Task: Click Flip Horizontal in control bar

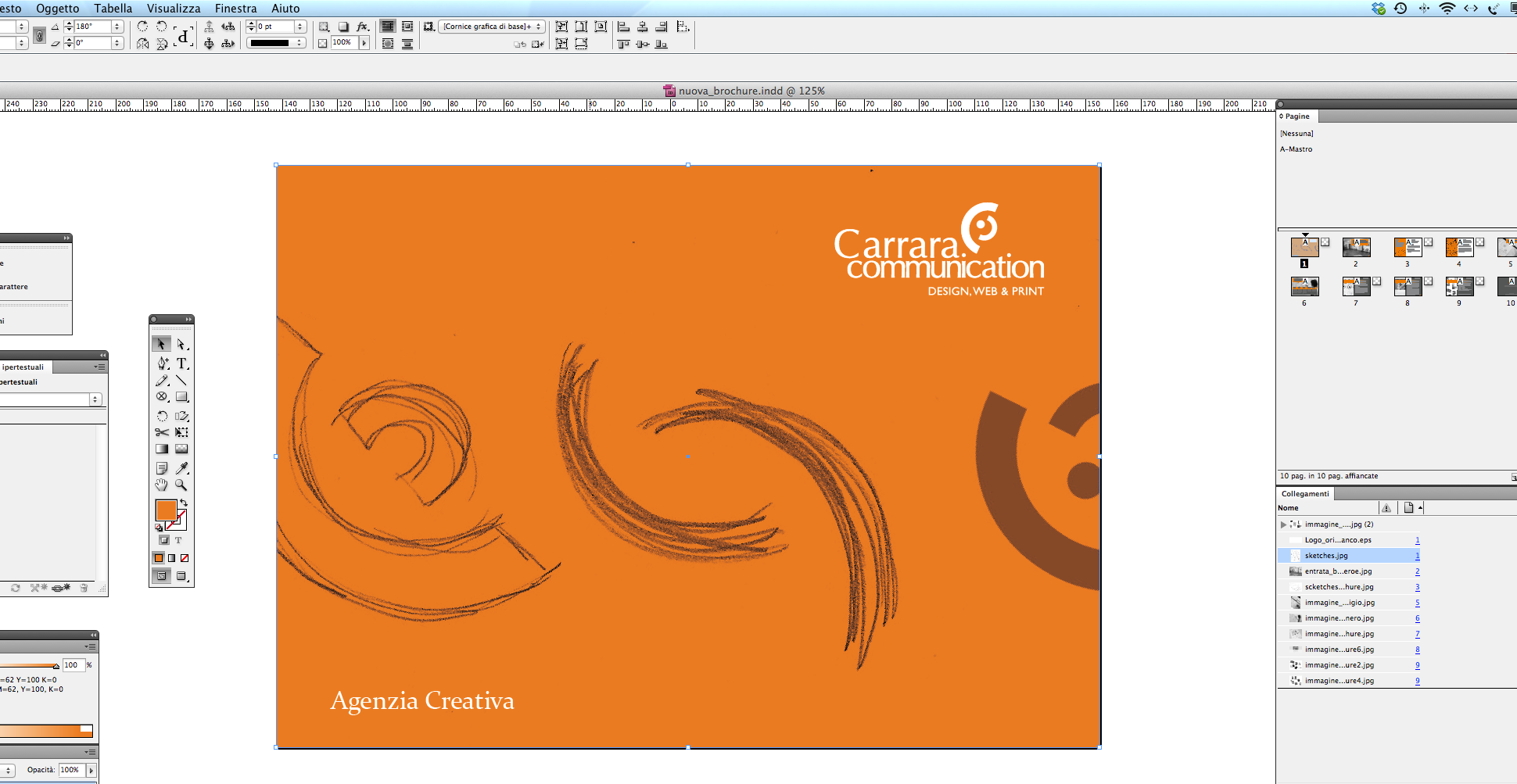Action: tap(142, 44)
